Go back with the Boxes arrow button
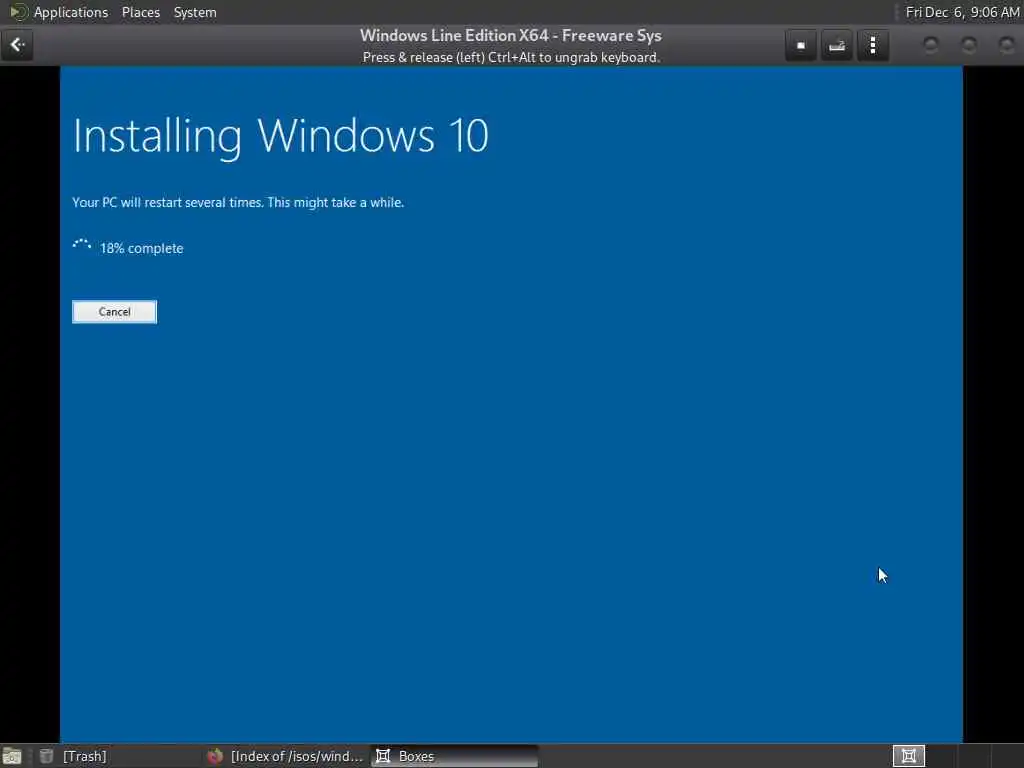1024x768 pixels. coord(17,45)
